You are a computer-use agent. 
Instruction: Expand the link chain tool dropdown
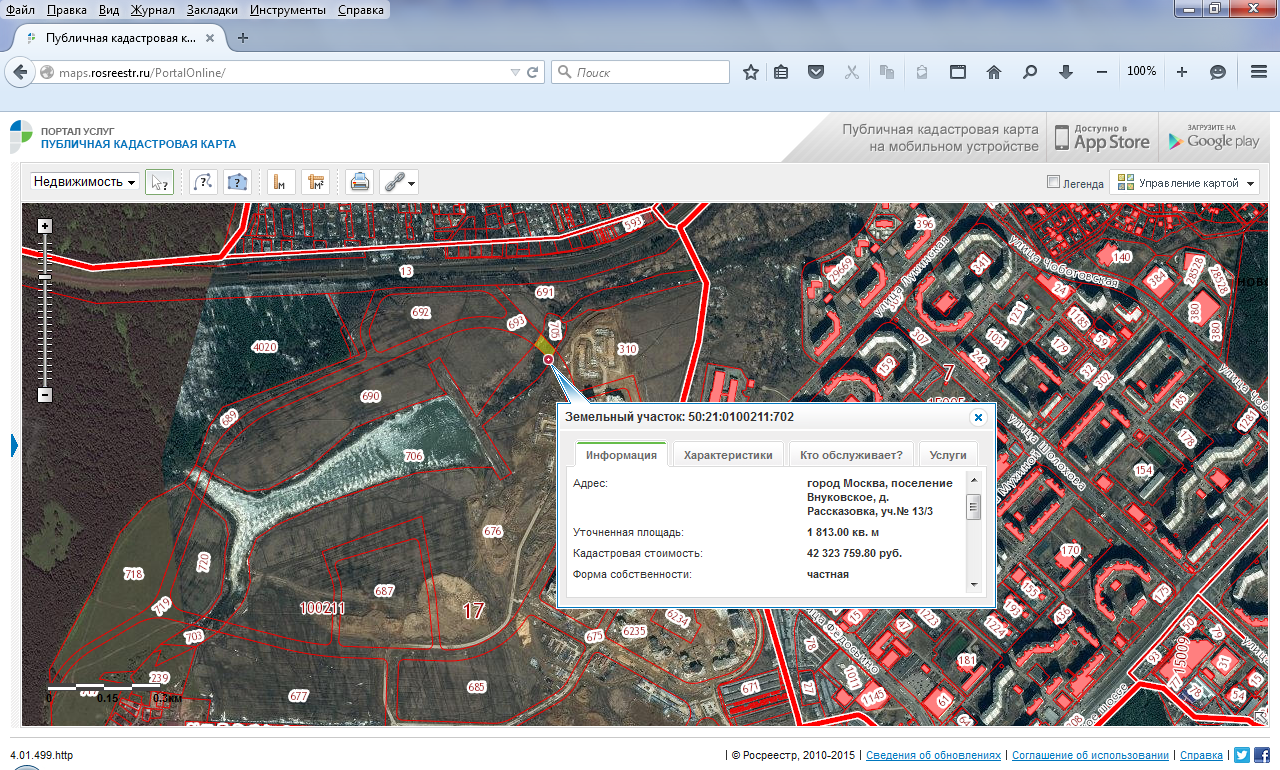(x=400, y=182)
